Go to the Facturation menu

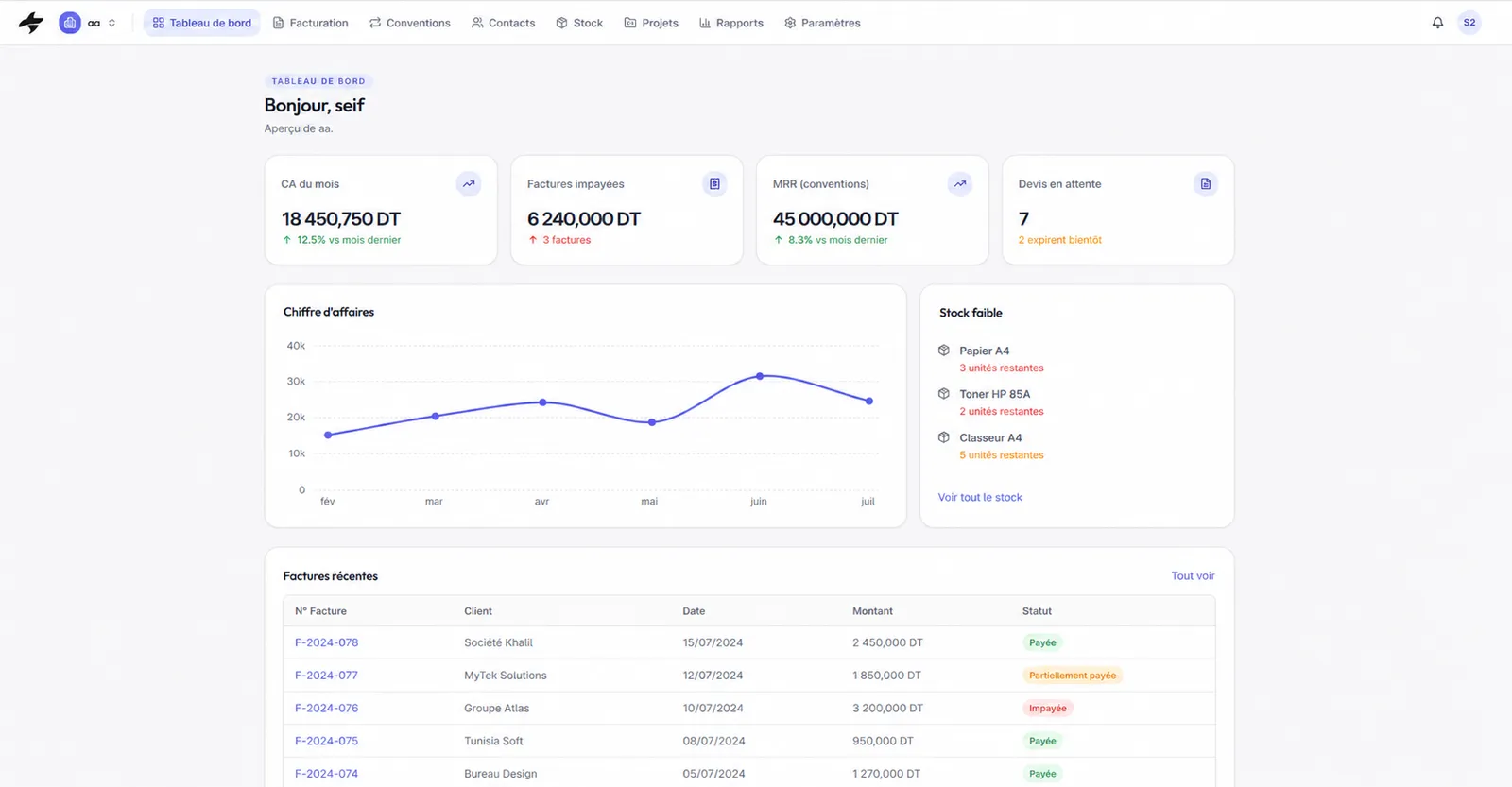tap(310, 23)
